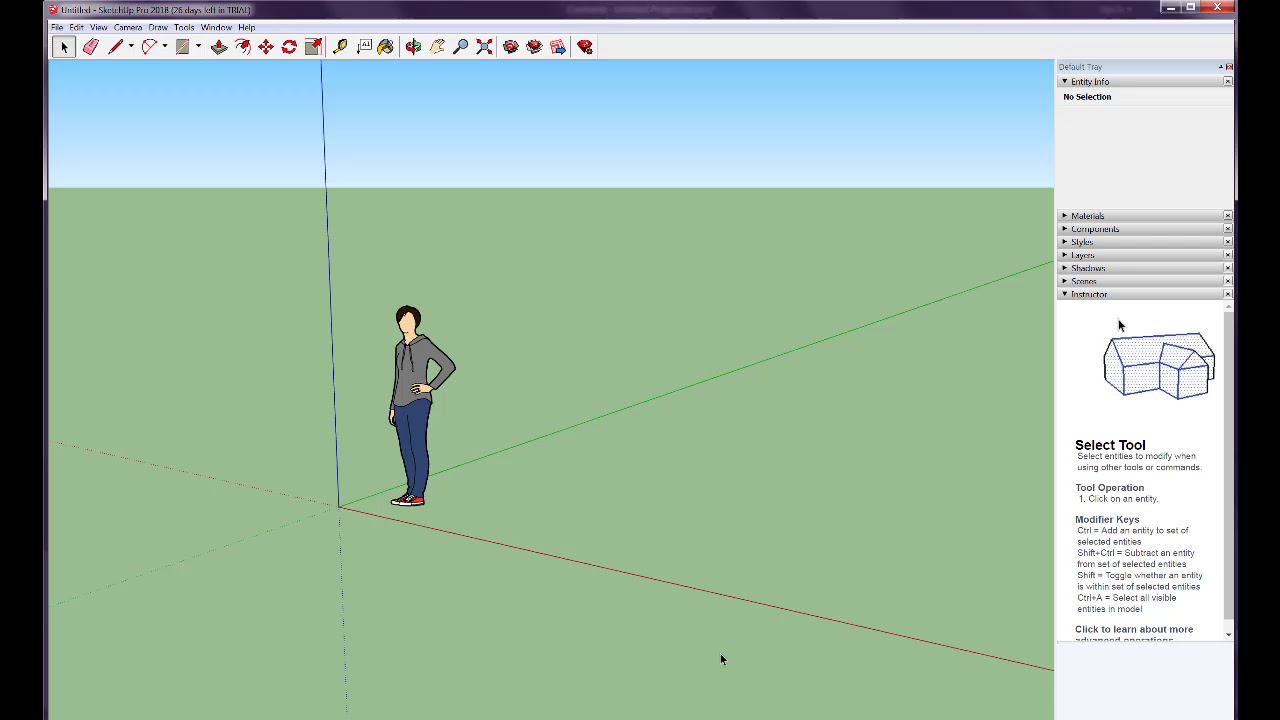Open the Tools menu

[184, 27]
